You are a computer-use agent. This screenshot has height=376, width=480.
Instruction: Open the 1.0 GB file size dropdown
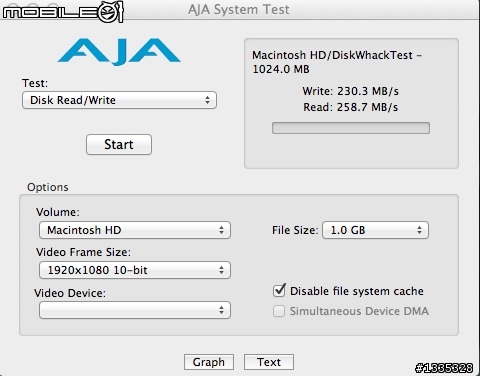point(375,230)
